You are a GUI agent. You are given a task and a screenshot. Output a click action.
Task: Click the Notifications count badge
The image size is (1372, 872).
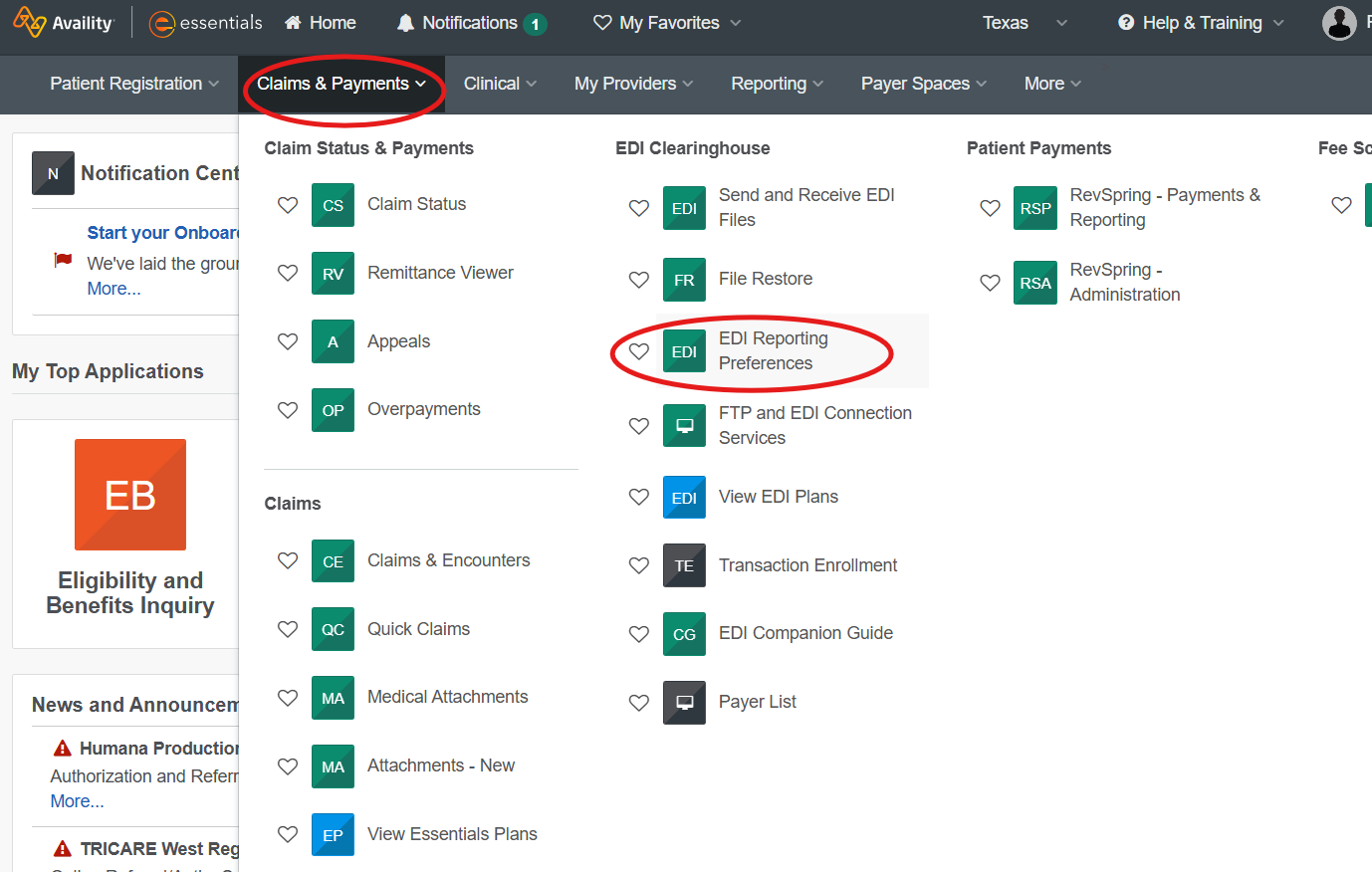(536, 24)
